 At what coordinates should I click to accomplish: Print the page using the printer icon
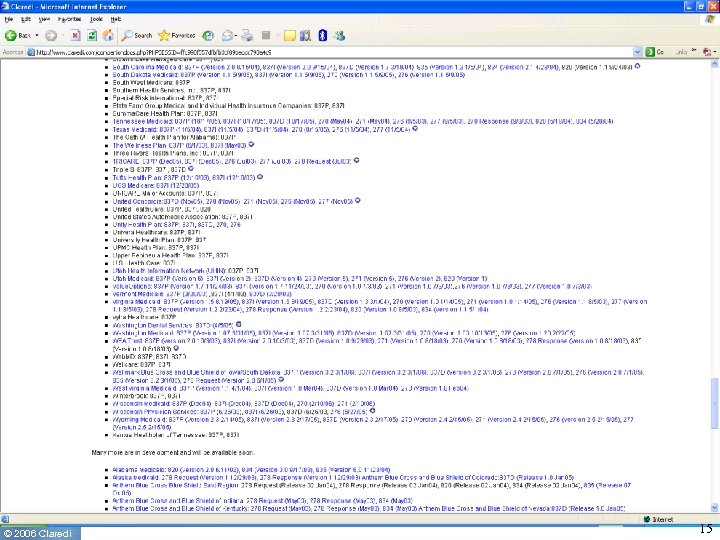[x=247, y=35]
